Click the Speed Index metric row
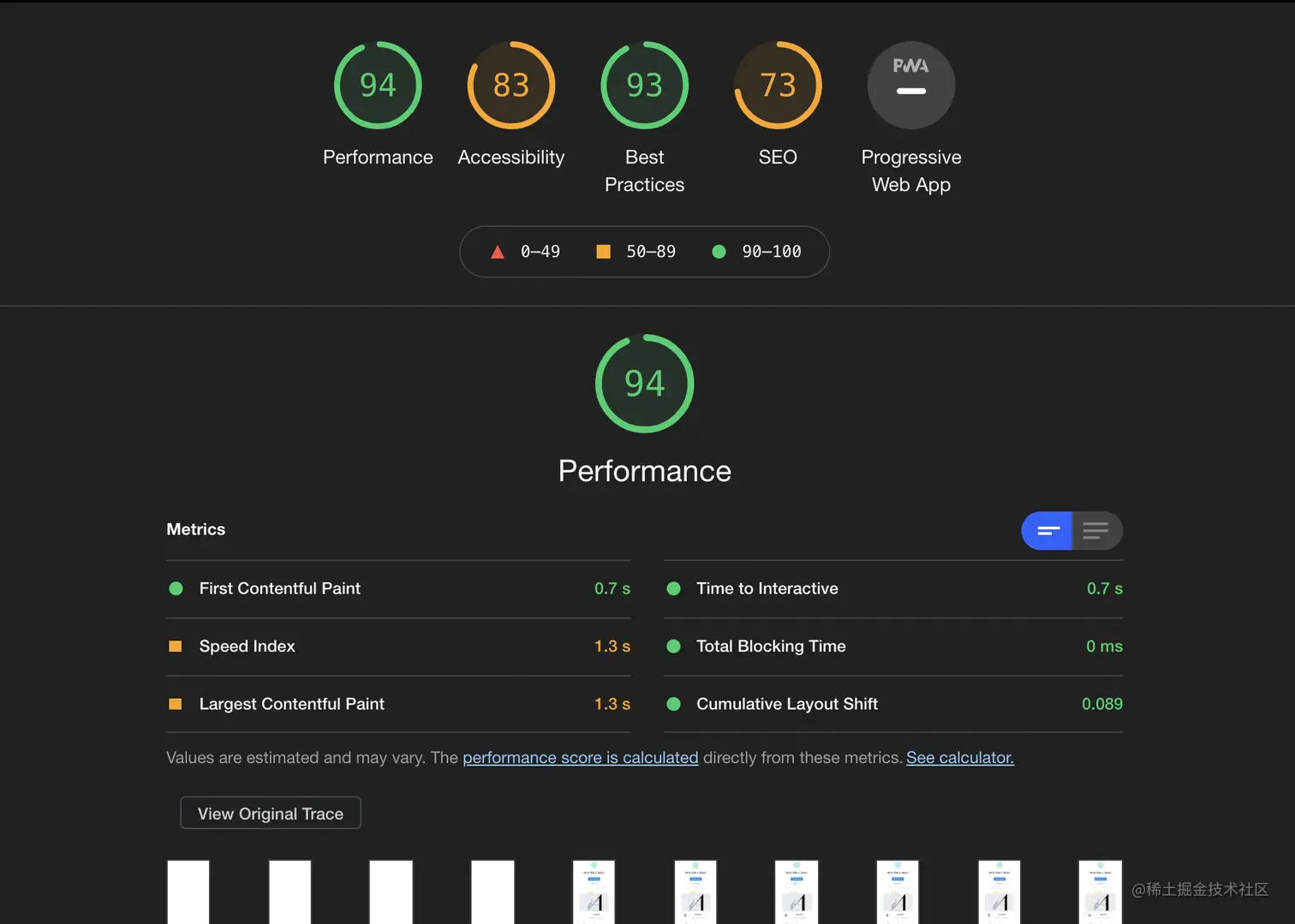Viewport: 1295px width, 924px height. point(398,647)
